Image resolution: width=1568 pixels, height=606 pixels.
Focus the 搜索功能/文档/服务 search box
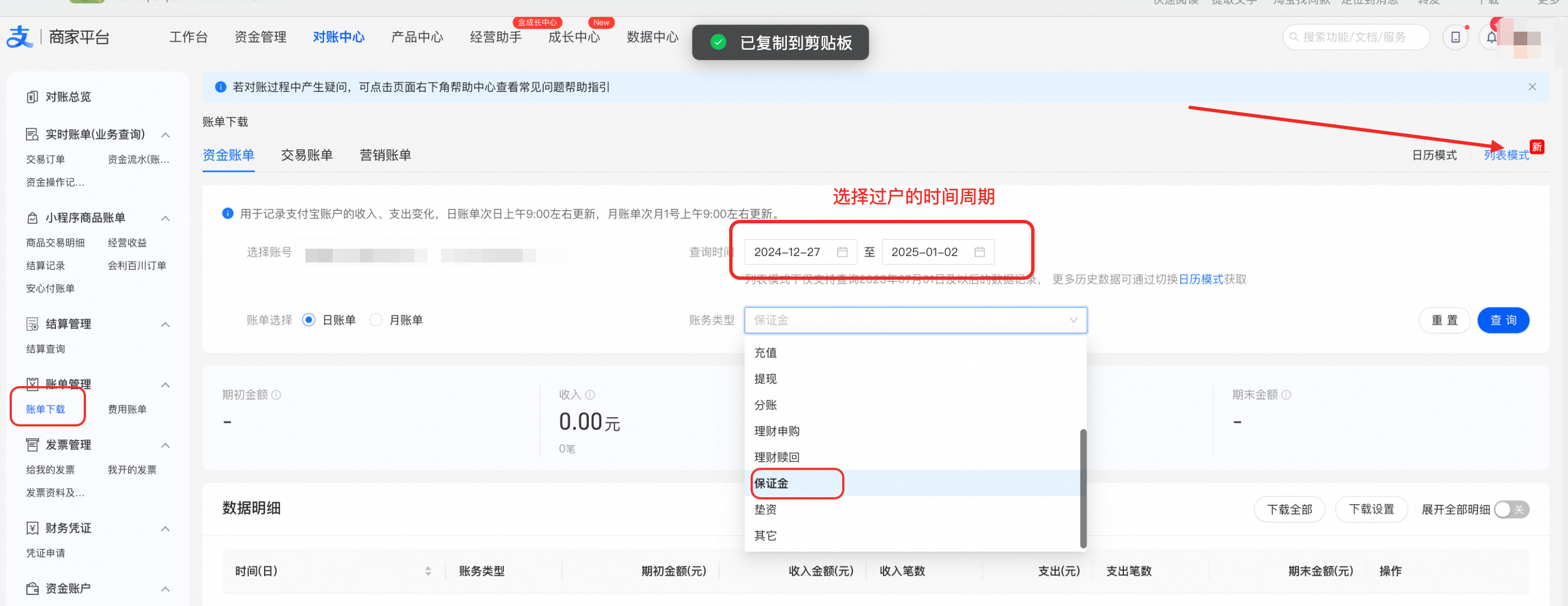[x=1355, y=37]
